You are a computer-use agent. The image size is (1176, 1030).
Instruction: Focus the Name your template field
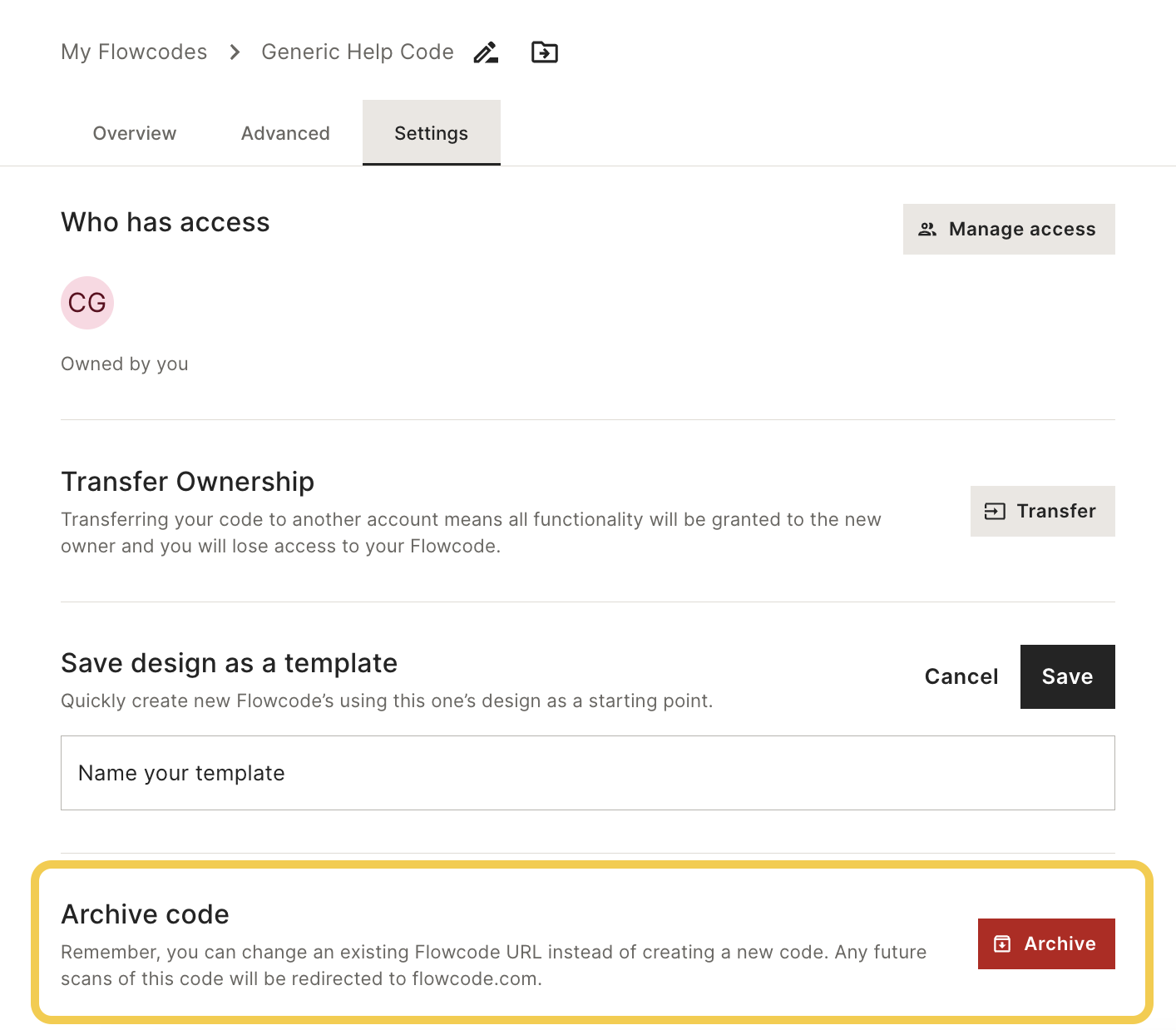[x=587, y=773]
